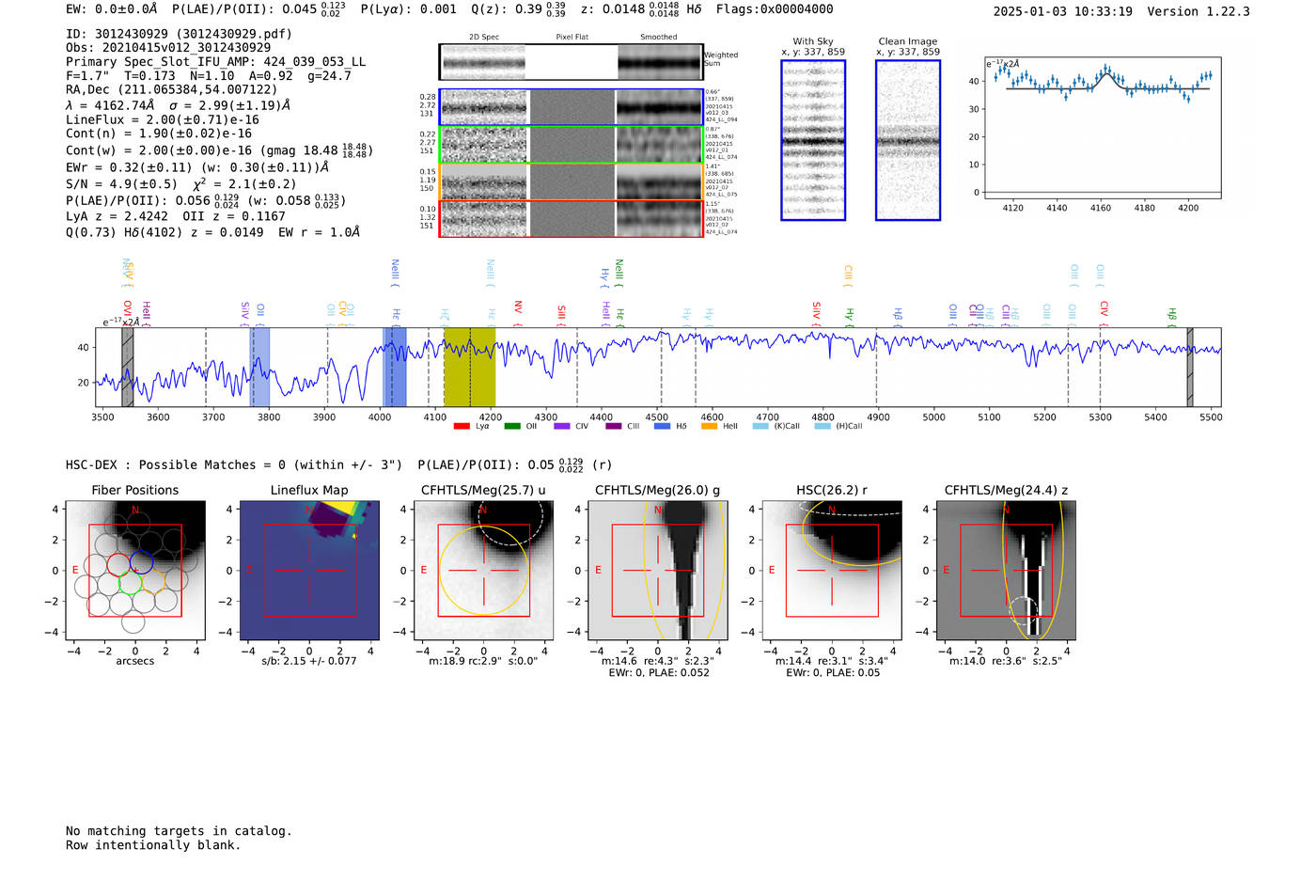Viewport: 1316px width, 896px height.
Task: Open the With Sky cutout image
Action: click(x=813, y=140)
